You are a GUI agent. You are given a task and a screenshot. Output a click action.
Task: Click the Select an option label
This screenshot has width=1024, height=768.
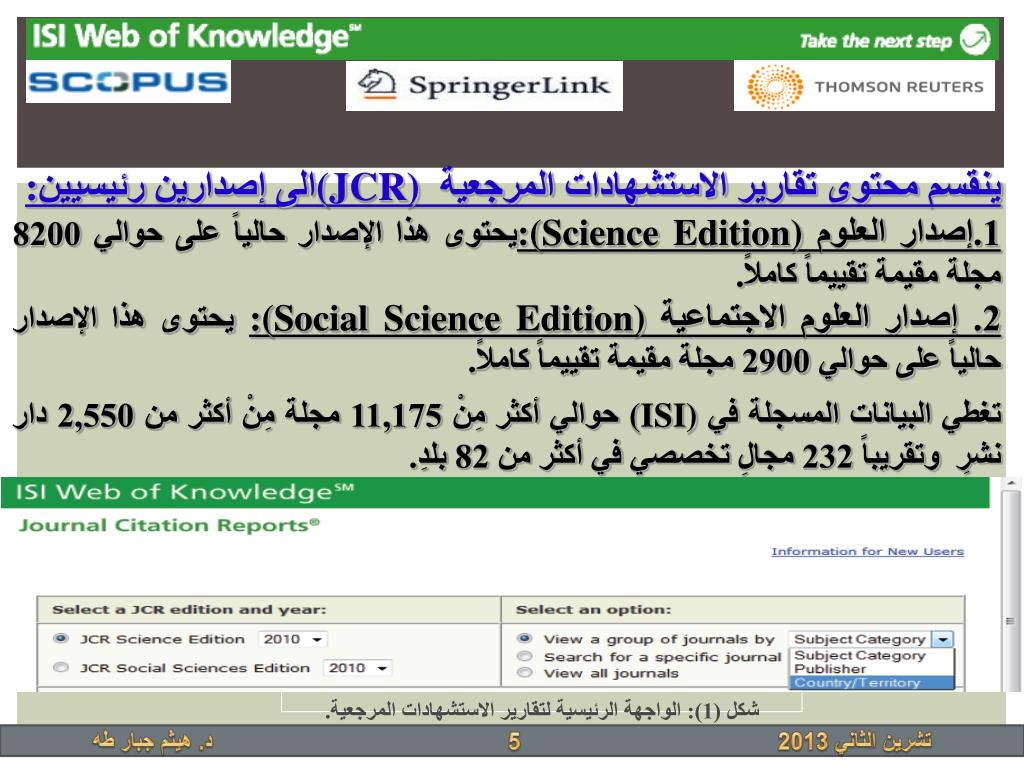tap(593, 609)
